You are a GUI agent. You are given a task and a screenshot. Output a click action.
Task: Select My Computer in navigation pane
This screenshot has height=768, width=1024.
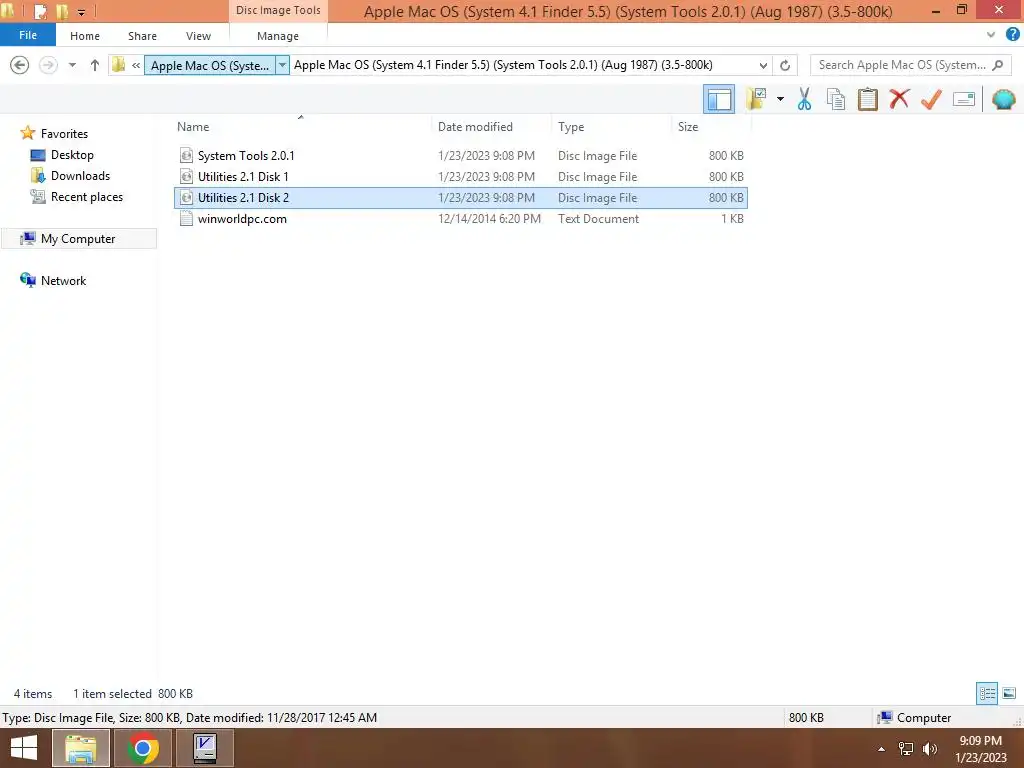[x=78, y=239]
